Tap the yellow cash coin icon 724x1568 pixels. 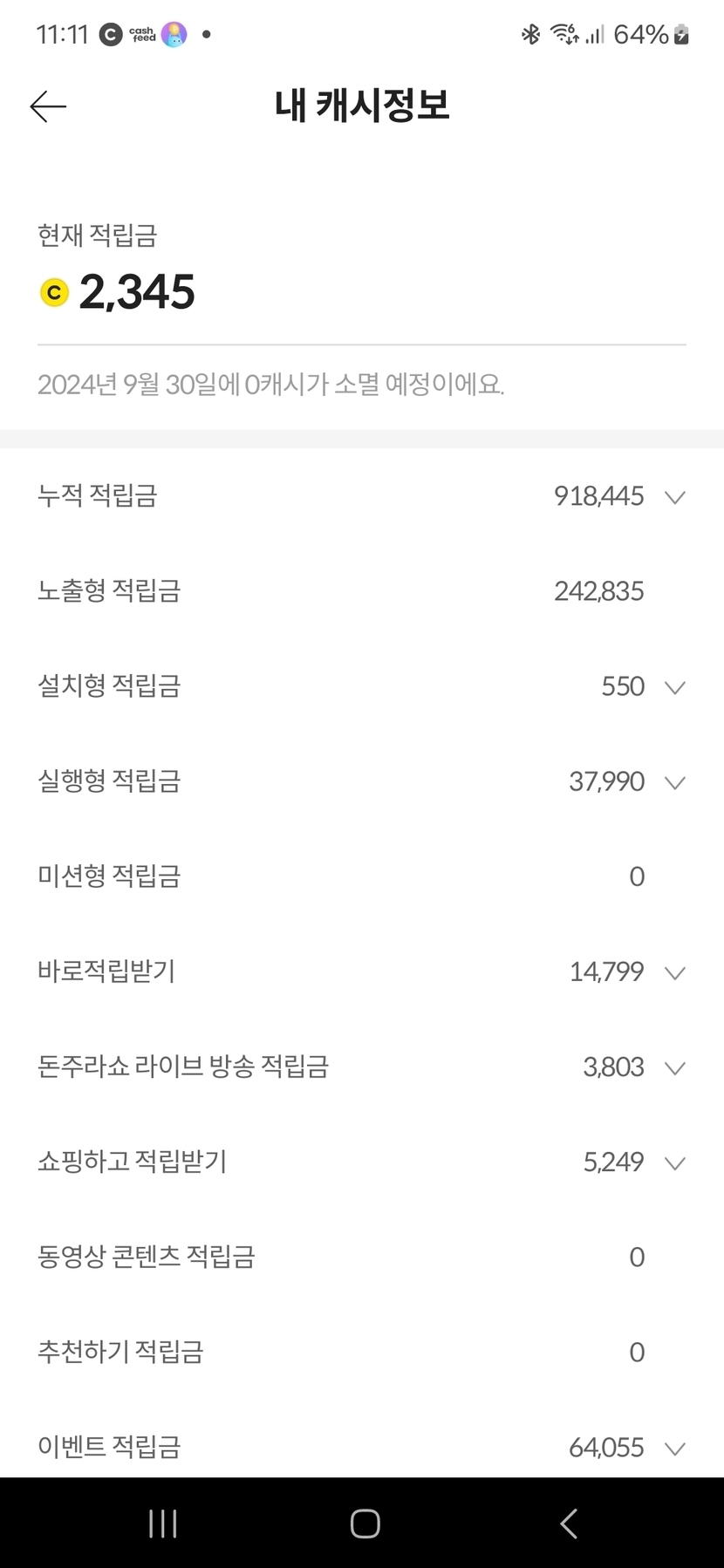coord(54,292)
